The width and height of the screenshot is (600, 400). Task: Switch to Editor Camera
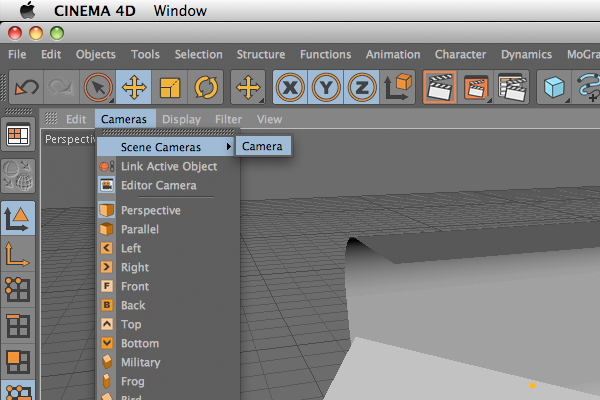(x=168, y=186)
